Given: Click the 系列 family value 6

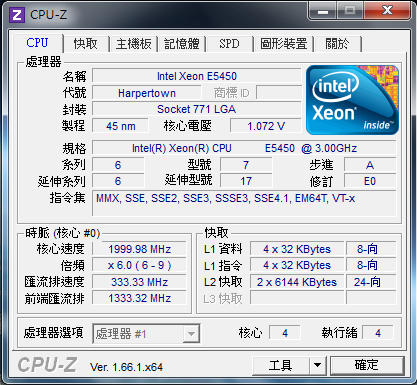Looking at the screenshot, I should pos(118,165).
